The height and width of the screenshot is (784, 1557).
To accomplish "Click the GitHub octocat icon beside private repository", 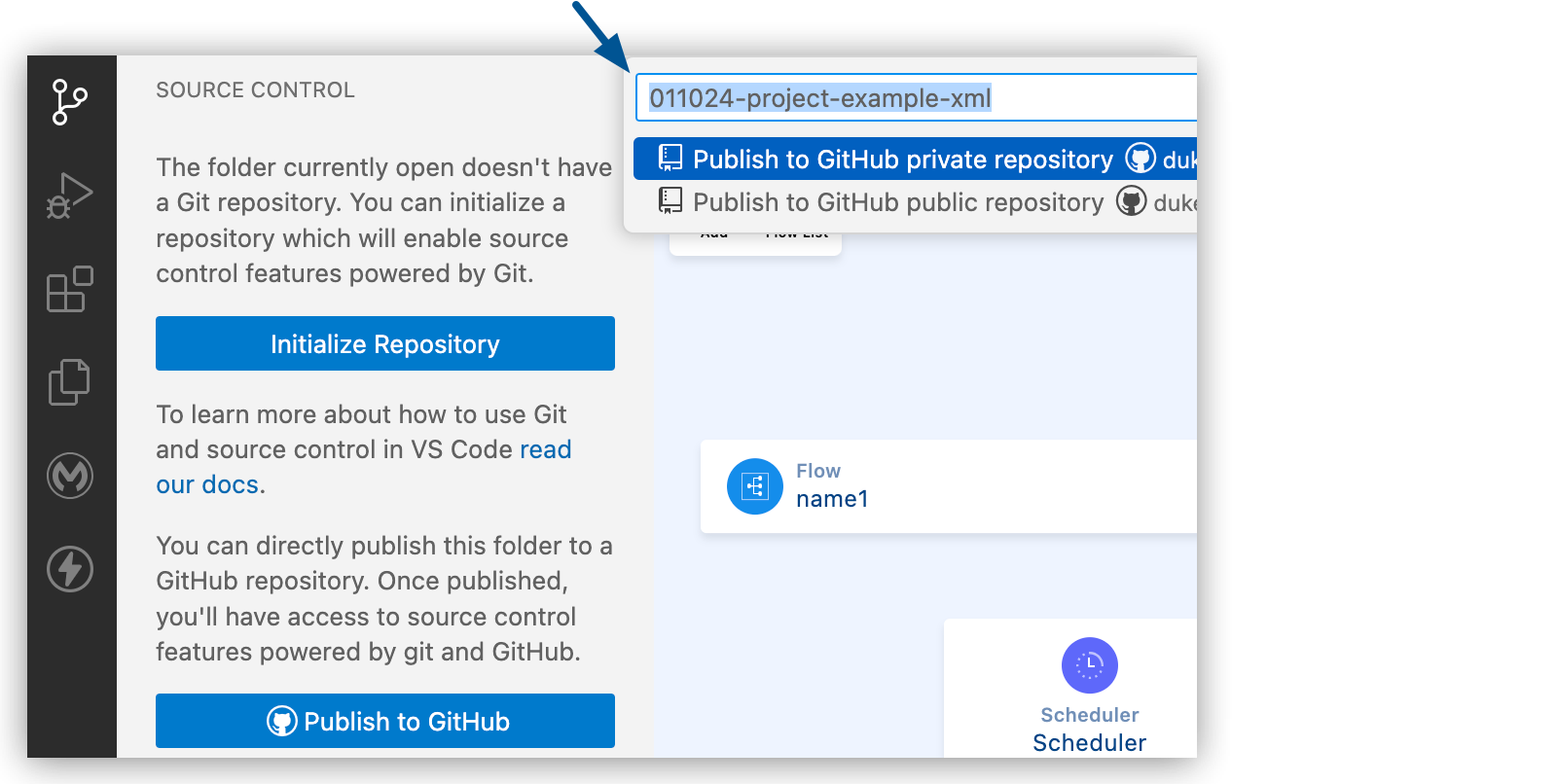I will (x=1141, y=159).
